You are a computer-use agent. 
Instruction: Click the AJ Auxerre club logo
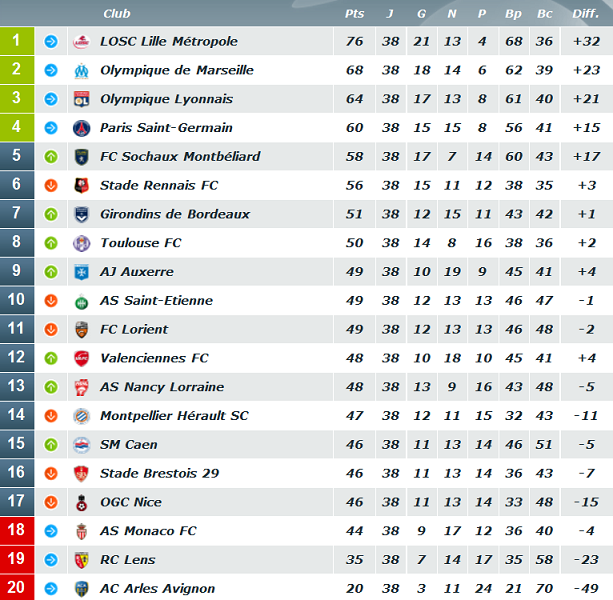click(81, 272)
